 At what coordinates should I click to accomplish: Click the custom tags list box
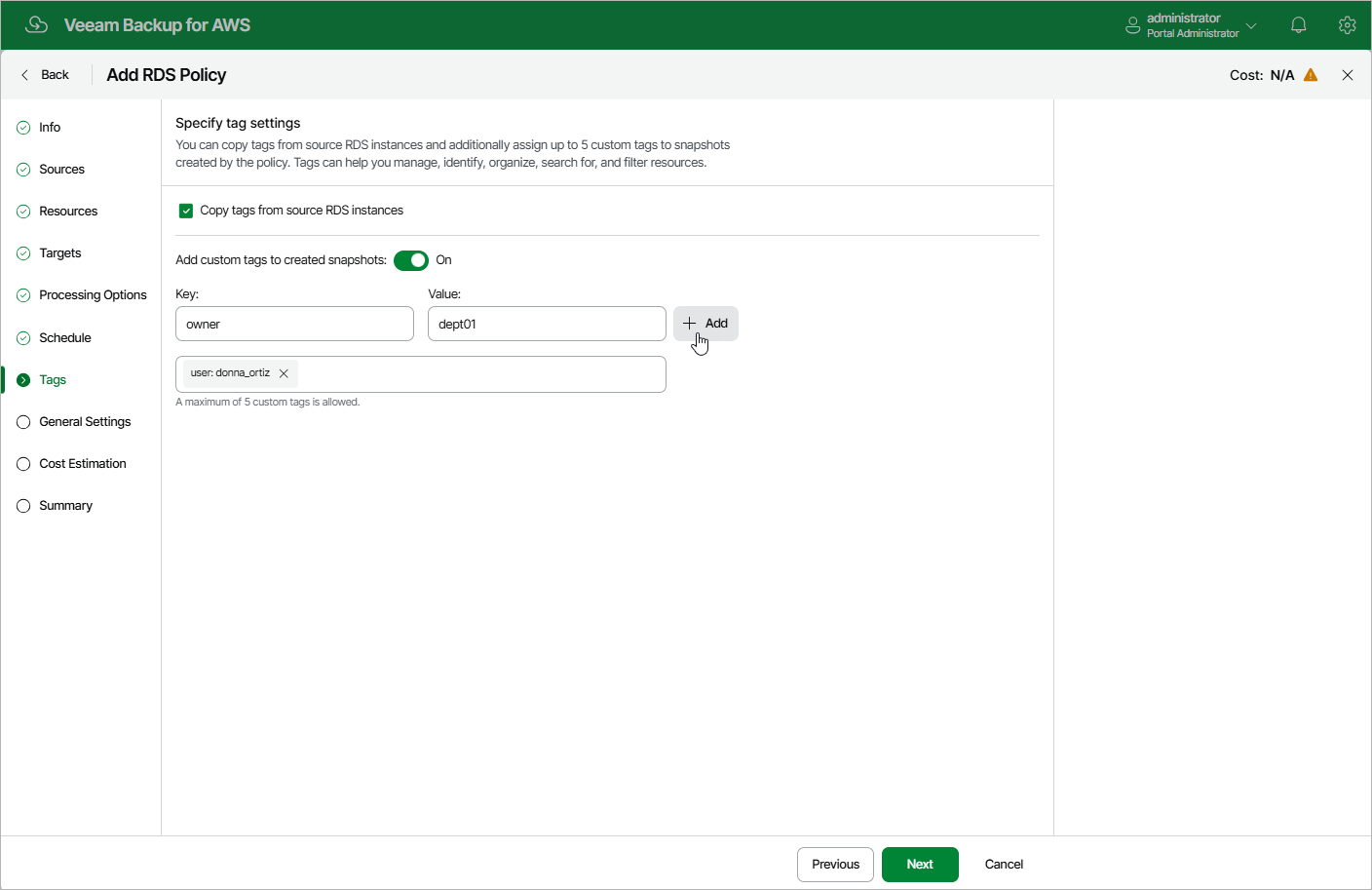click(421, 374)
